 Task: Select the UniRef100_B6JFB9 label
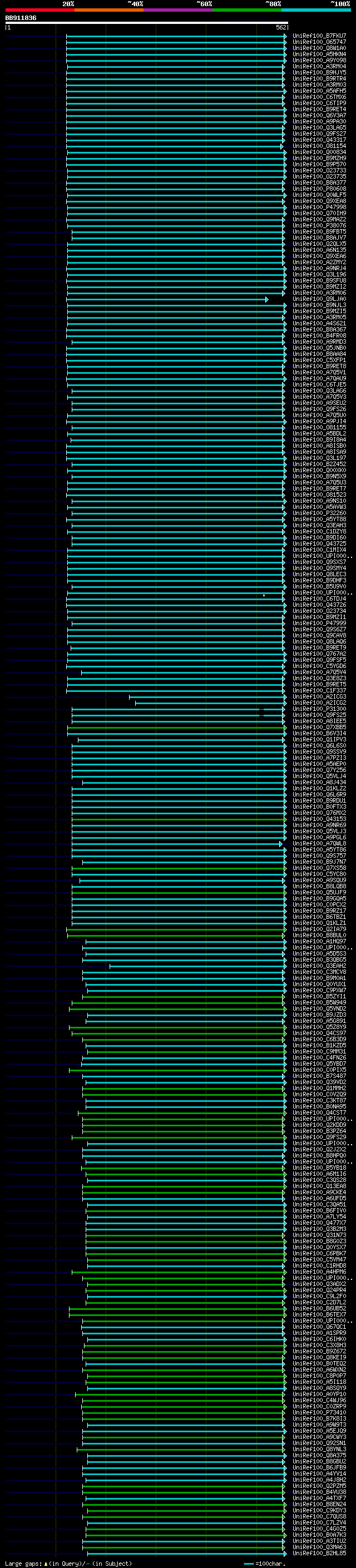[x=319, y=1467]
